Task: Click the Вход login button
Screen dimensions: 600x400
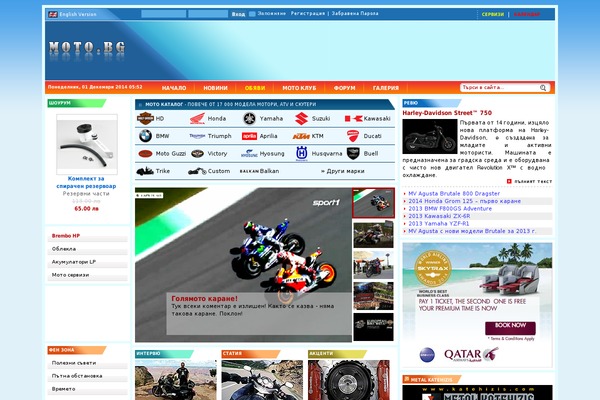Action: [x=238, y=14]
